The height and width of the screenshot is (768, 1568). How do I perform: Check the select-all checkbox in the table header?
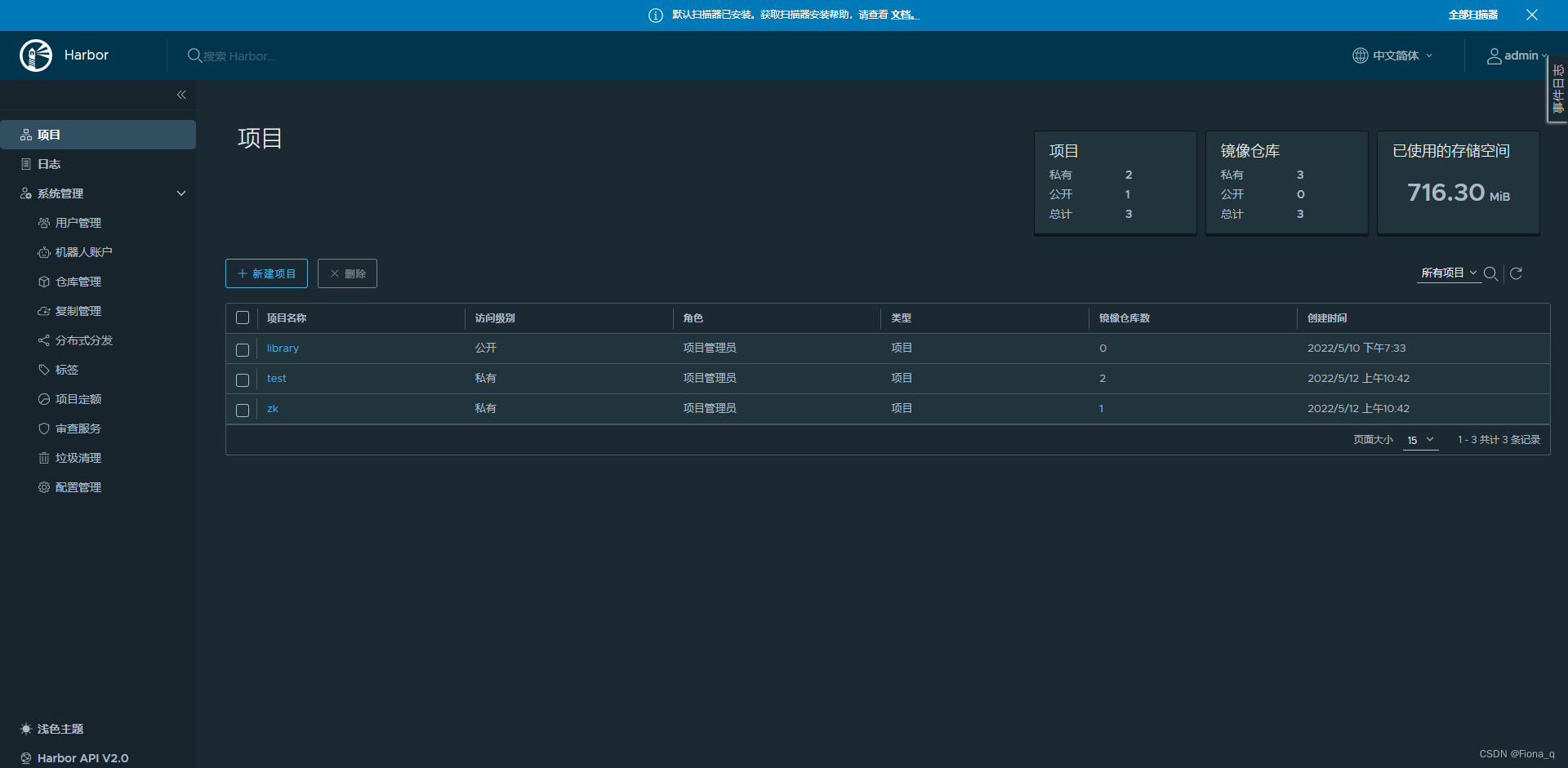pos(243,317)
